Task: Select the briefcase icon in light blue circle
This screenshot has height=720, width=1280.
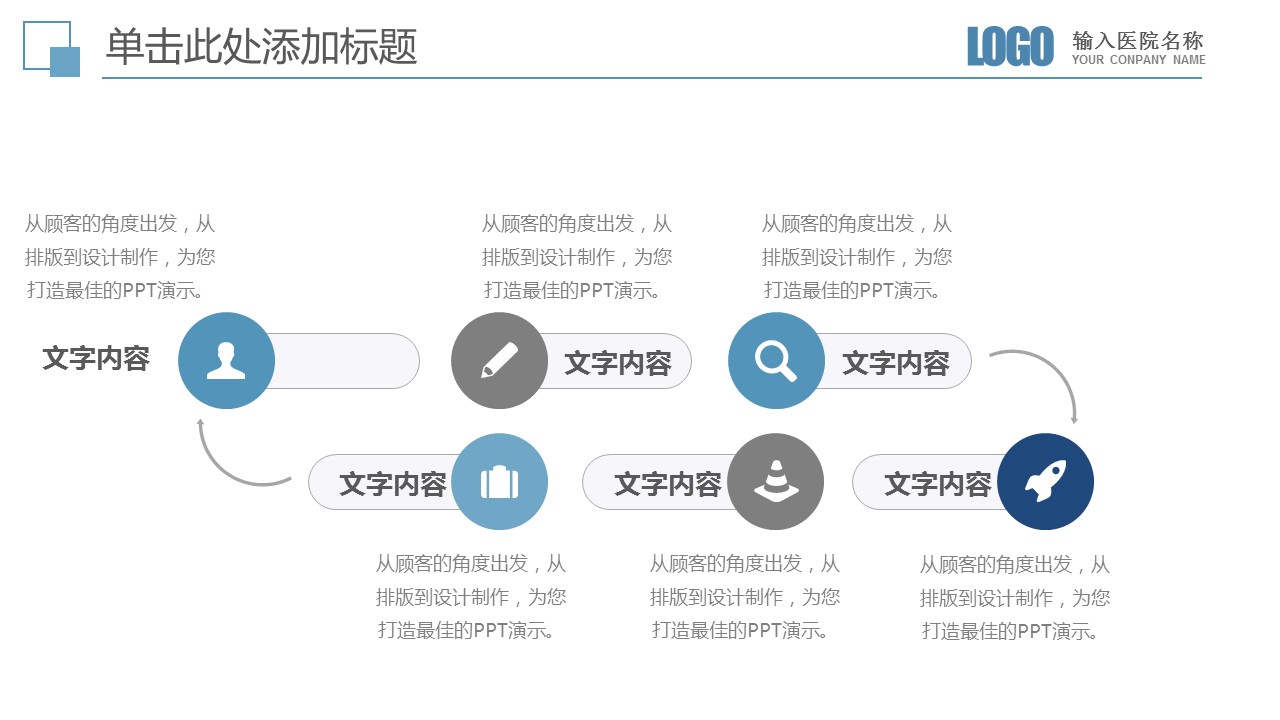Action: pos(499,482)
